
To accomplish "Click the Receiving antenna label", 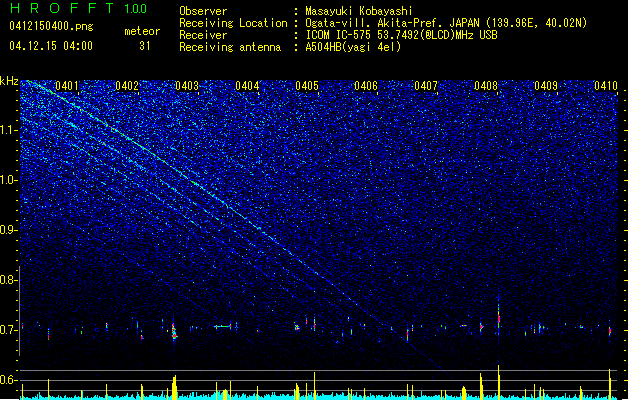I will coord(230,47).
